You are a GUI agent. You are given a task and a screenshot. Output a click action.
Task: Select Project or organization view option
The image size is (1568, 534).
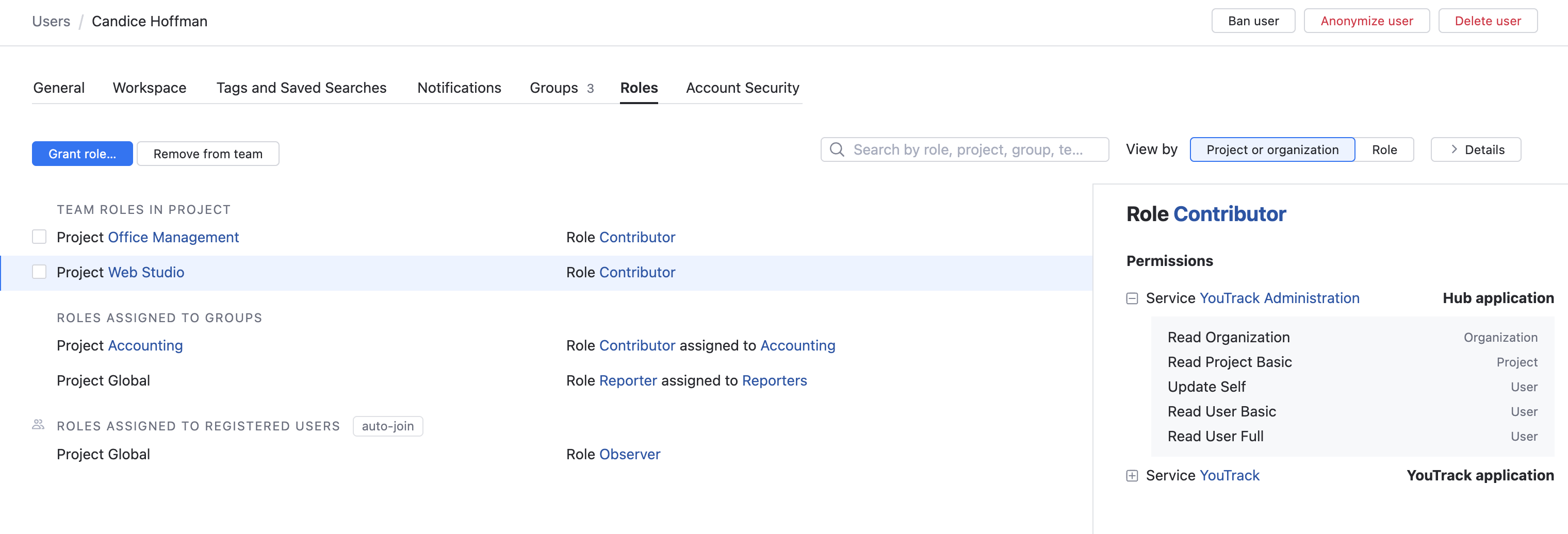[1271, 149]
